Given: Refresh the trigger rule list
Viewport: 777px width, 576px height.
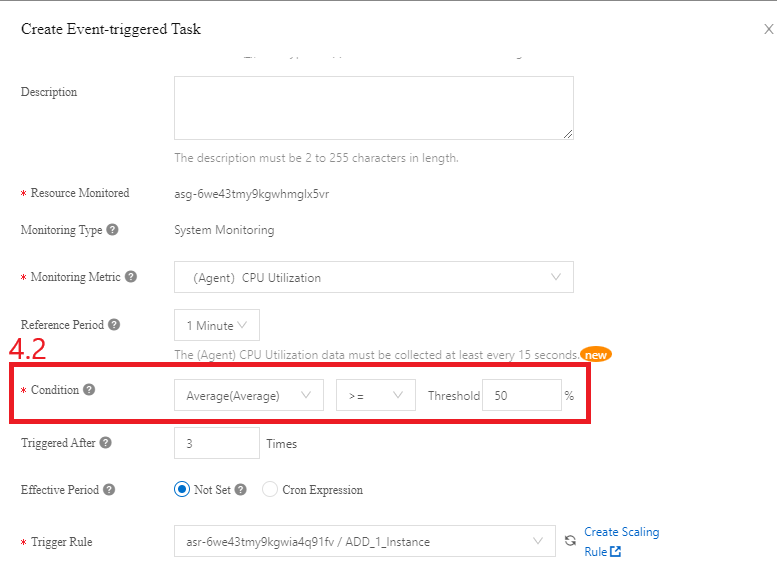Looking at the screenshot, I should (x=570, y=541).
